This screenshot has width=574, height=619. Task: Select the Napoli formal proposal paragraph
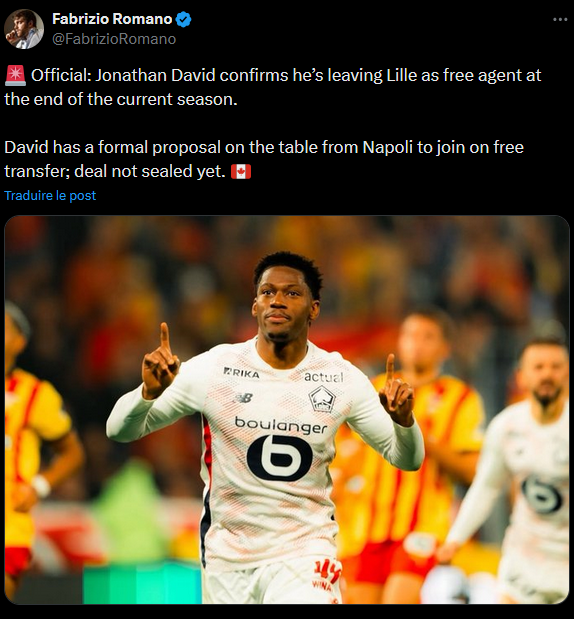tap(264, 159)
